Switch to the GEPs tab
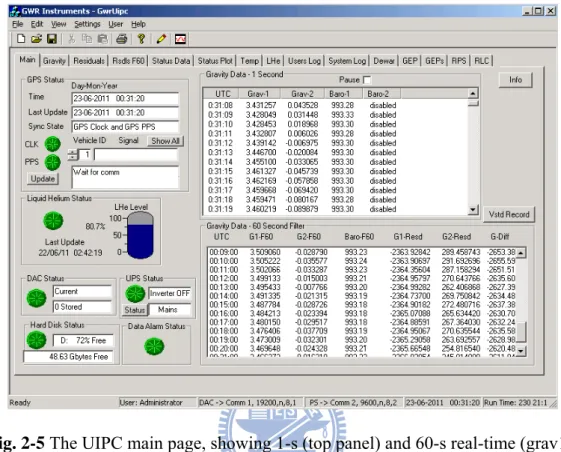Screen dimensions: 561x452 (x=435, y=61)
